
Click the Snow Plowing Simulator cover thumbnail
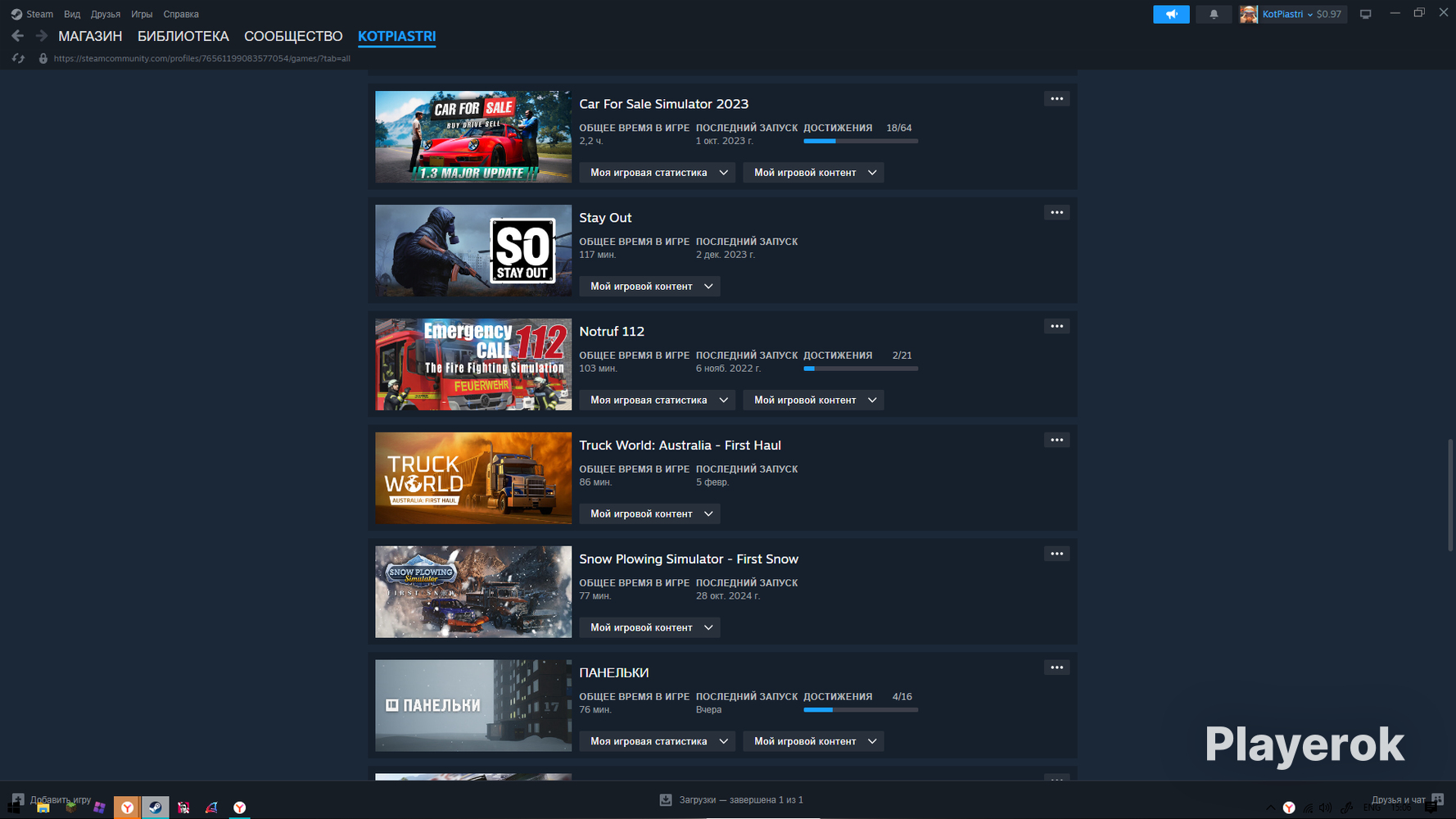[x=473, y=592]
